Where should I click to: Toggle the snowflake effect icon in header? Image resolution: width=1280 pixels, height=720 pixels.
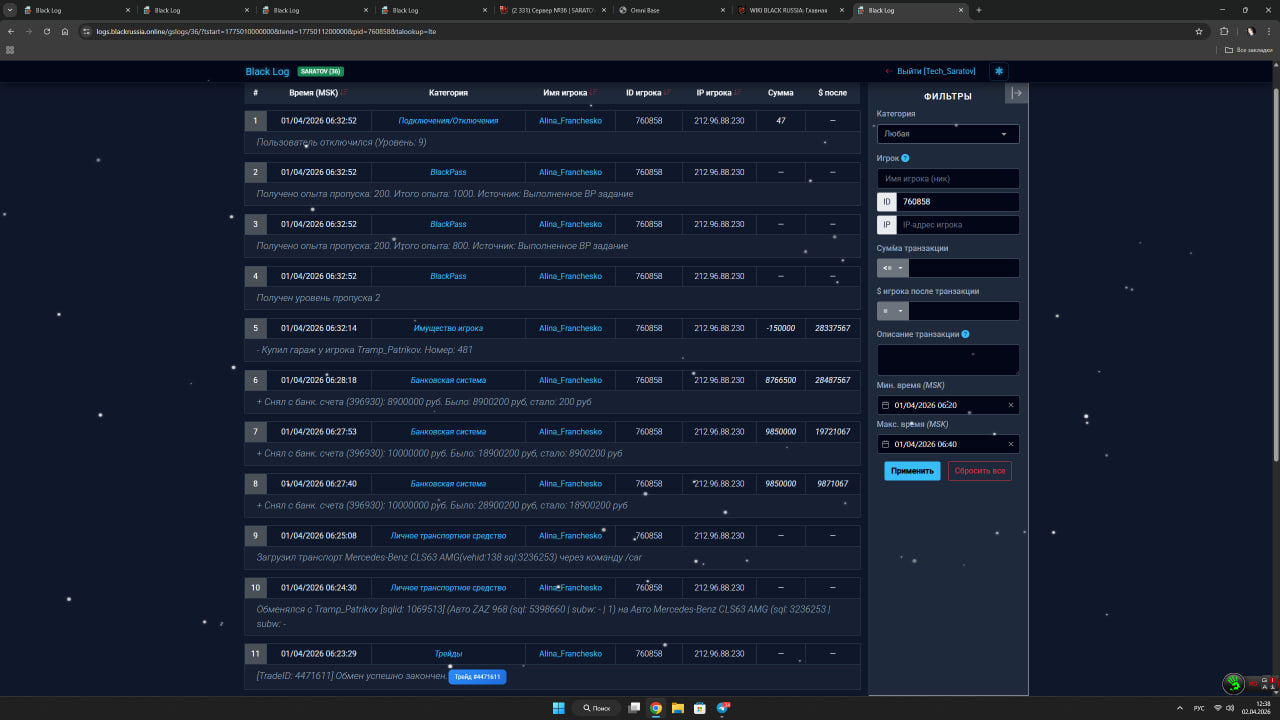(x=998, y=71)
